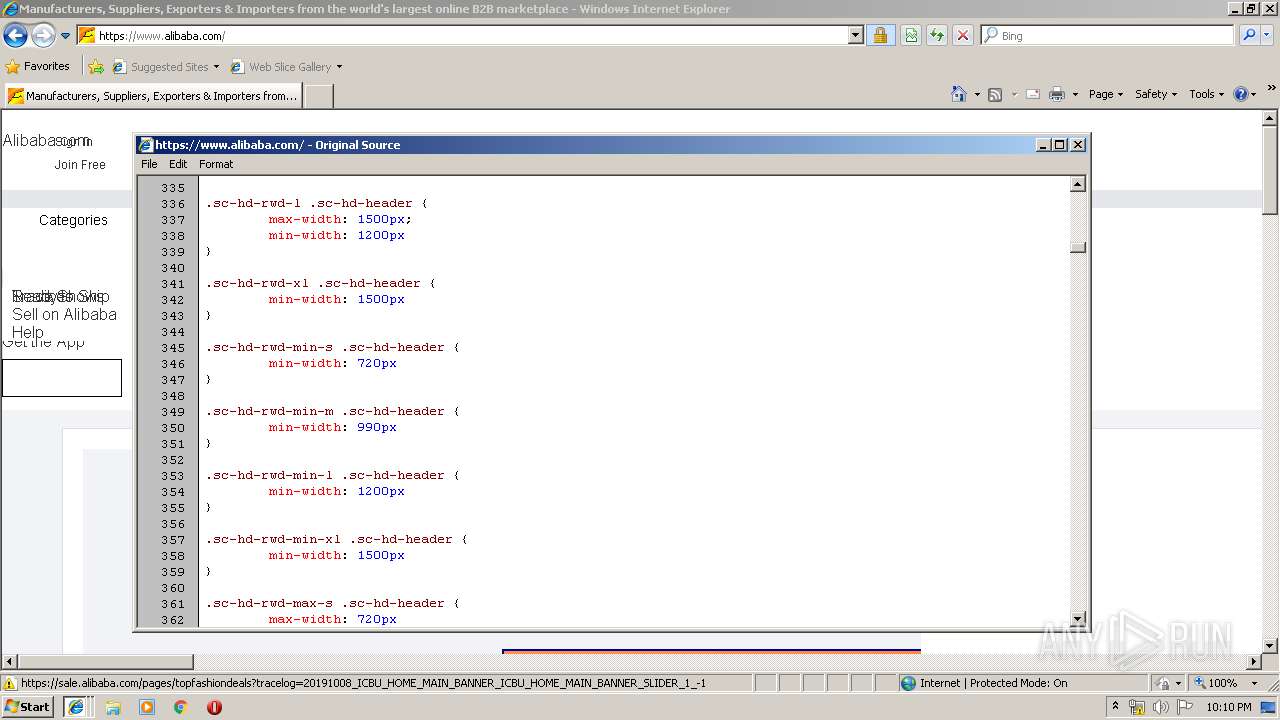Image resolution: width=1280 pixels, height=720 pixels.
Task: Expand the Home button dropdown arrow
Action: (x=977, y=94)
